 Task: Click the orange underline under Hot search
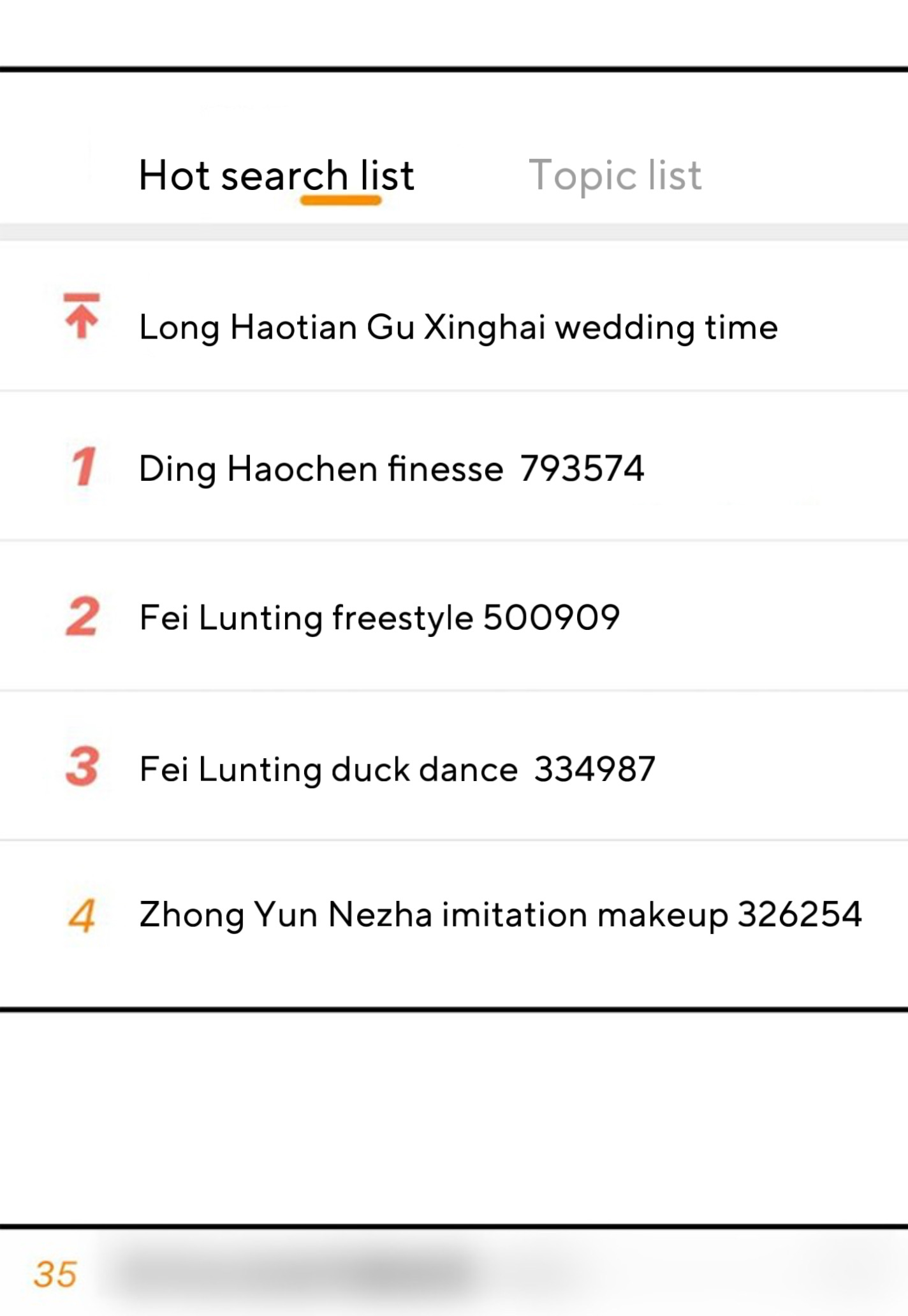click(x=340, y=201)
